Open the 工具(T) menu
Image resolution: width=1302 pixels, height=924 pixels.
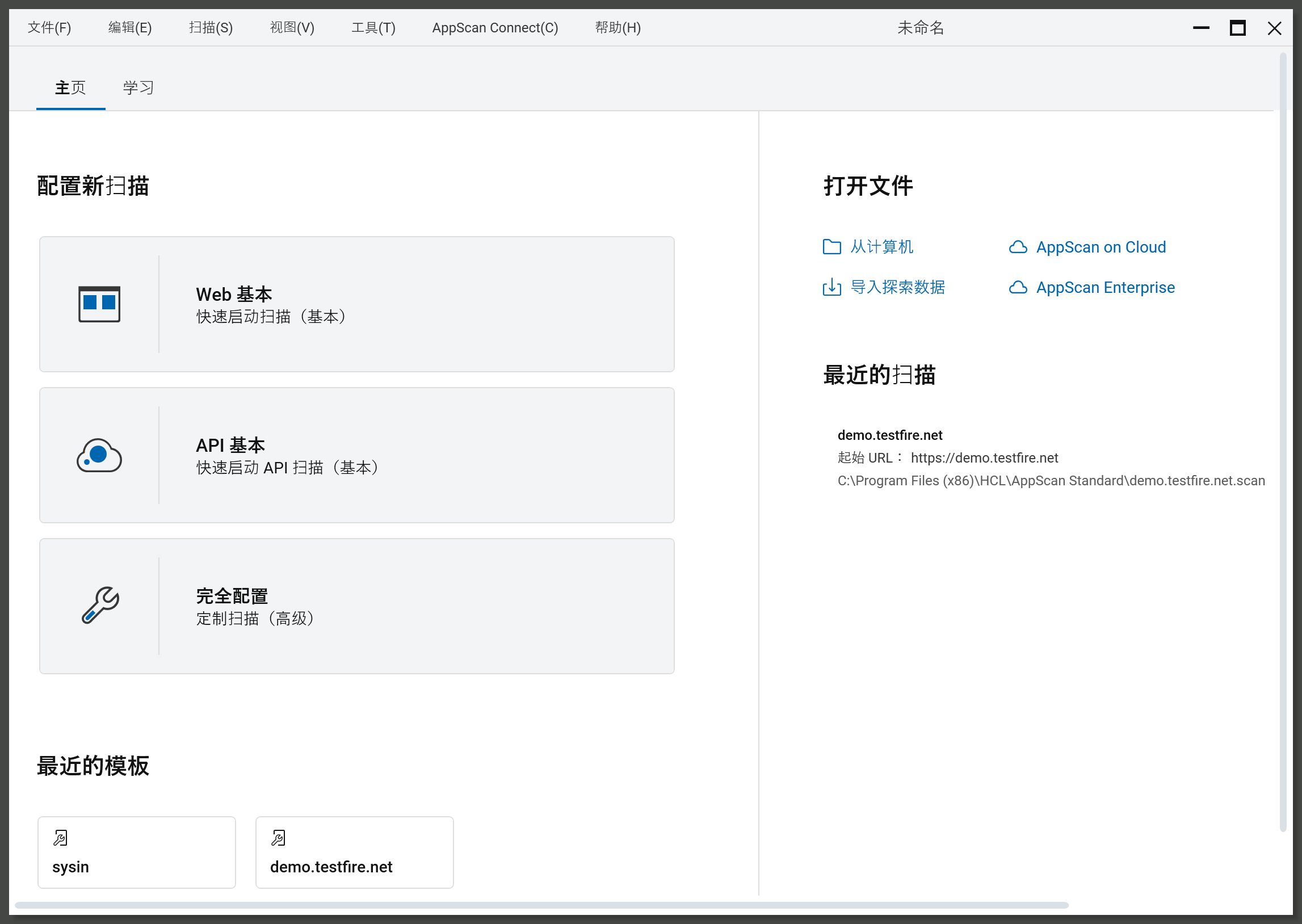(x=373, y=27)
